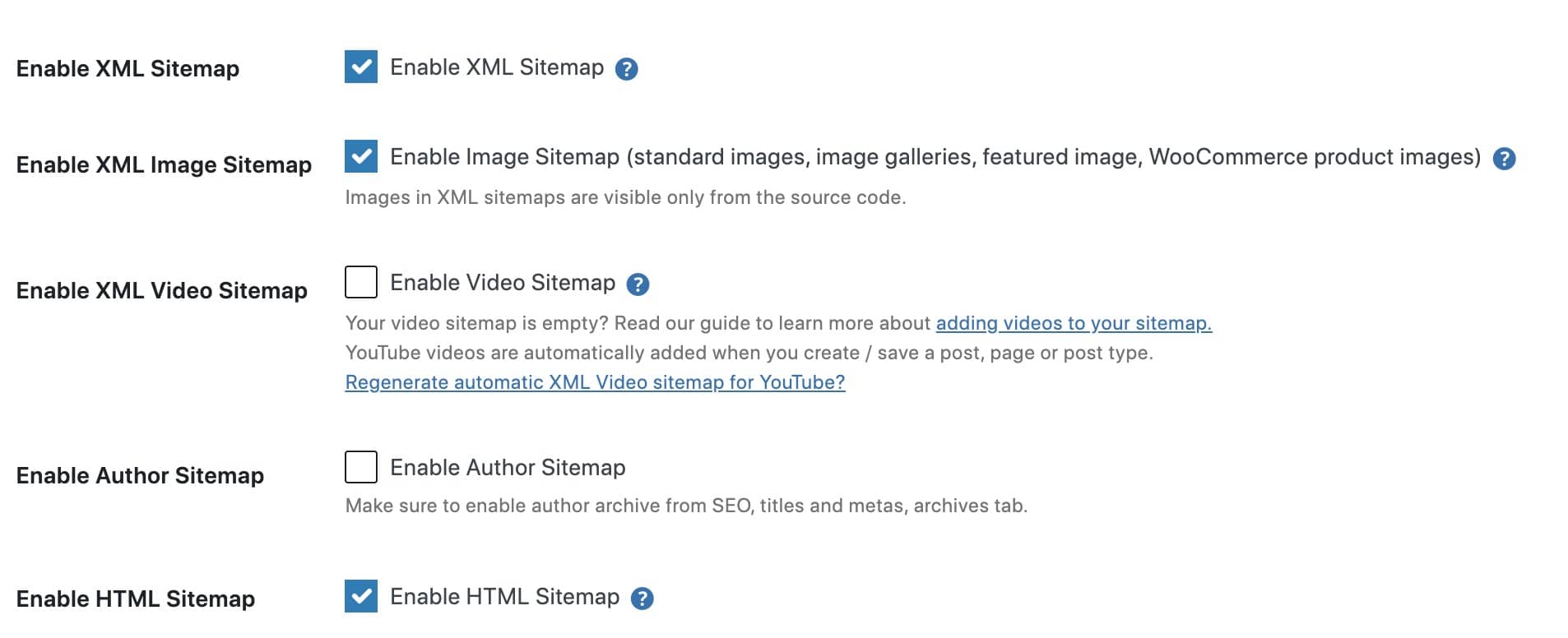Click question mark icon next to HTML Sitemap
This screenshot has height=638, width=1568.
click(642, 599)
